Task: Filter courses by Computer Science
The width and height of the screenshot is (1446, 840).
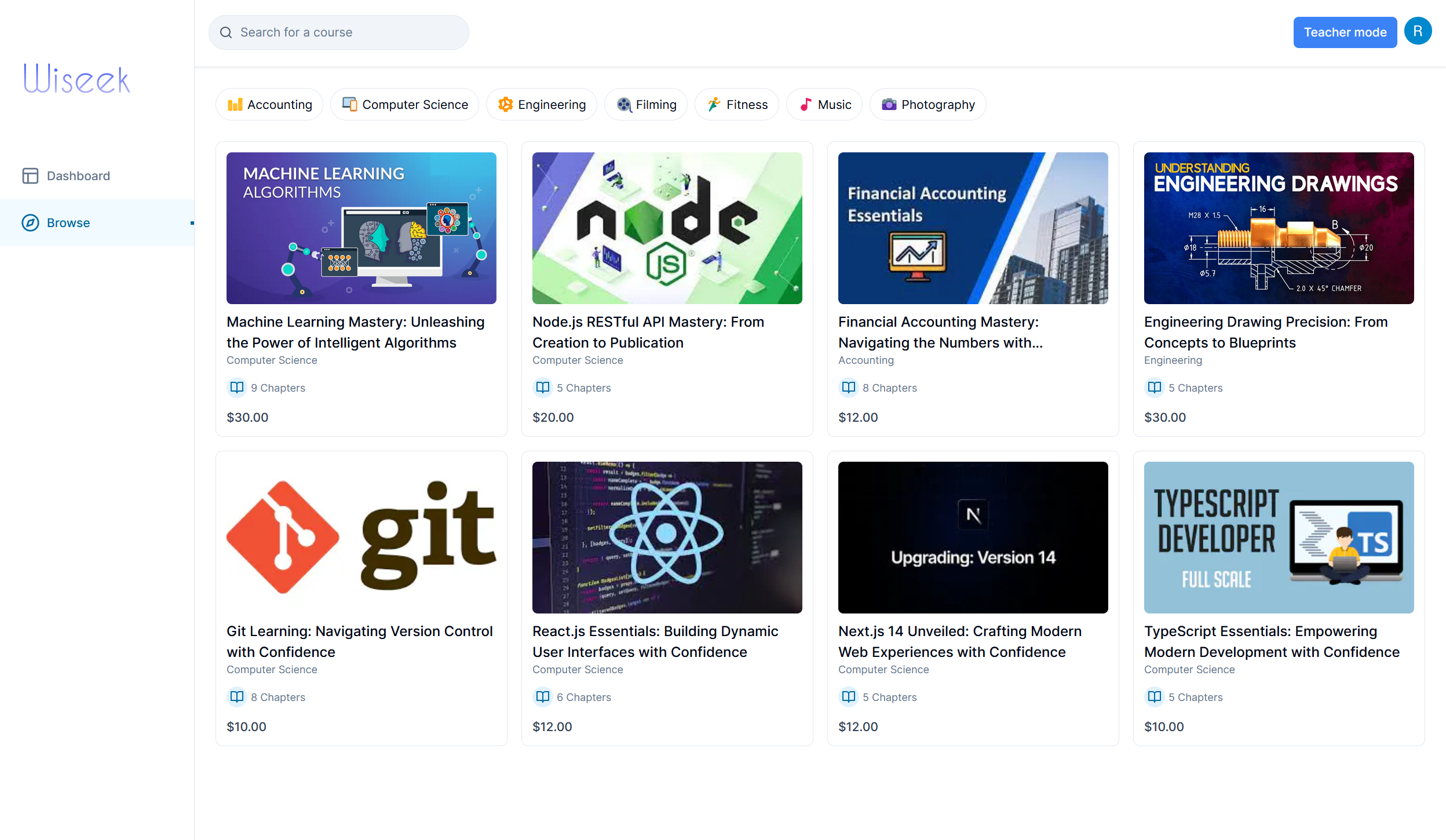Action: pyautogui.click(x=404, y=104)
